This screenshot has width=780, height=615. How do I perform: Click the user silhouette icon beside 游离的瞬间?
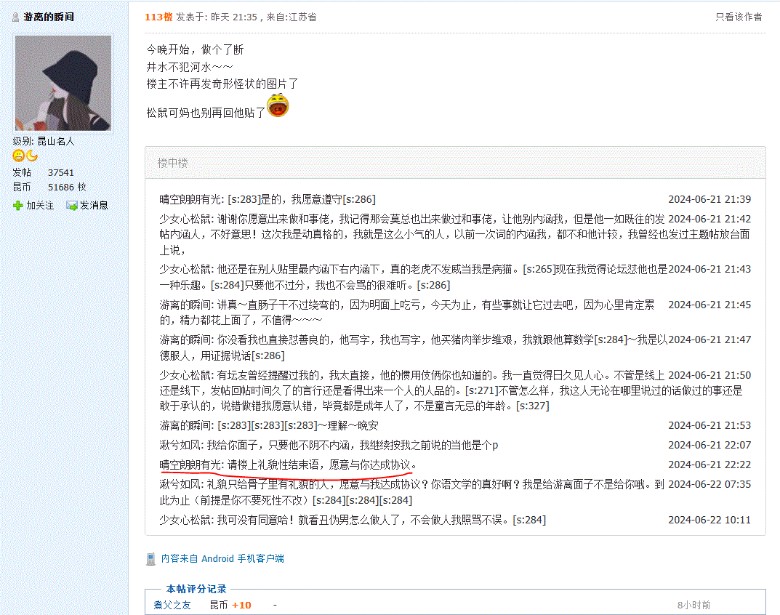click(15, 17)
